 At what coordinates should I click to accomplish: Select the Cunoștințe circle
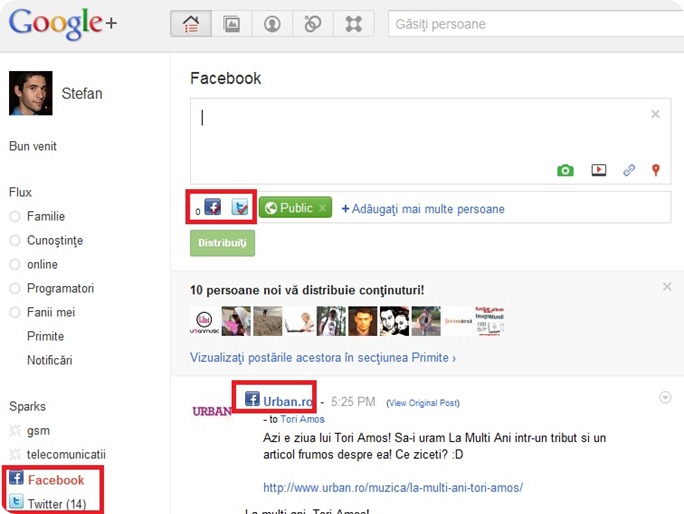coord(55,240)
